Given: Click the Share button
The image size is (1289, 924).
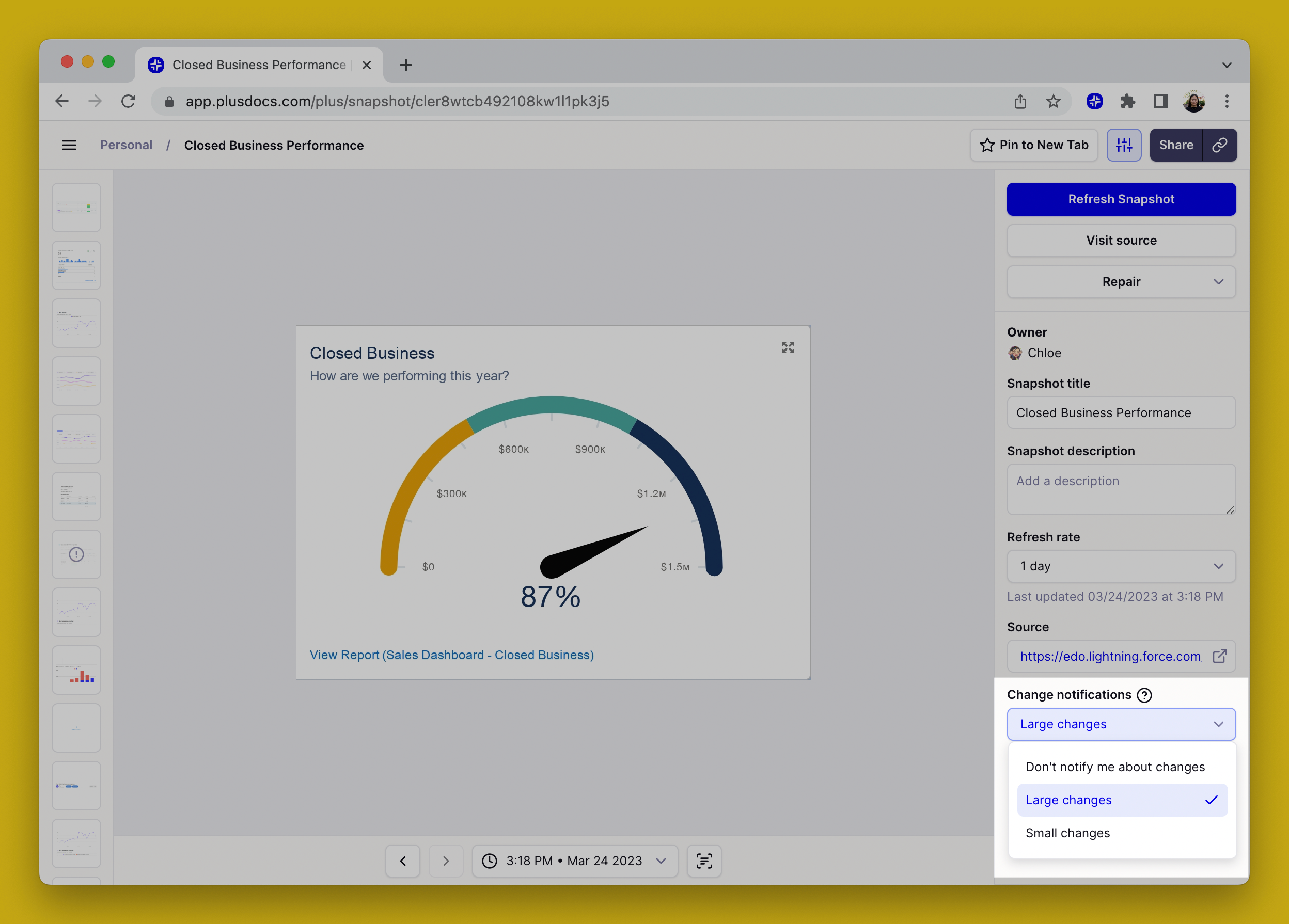Looking at the screenshot, I should (1175, 146).
